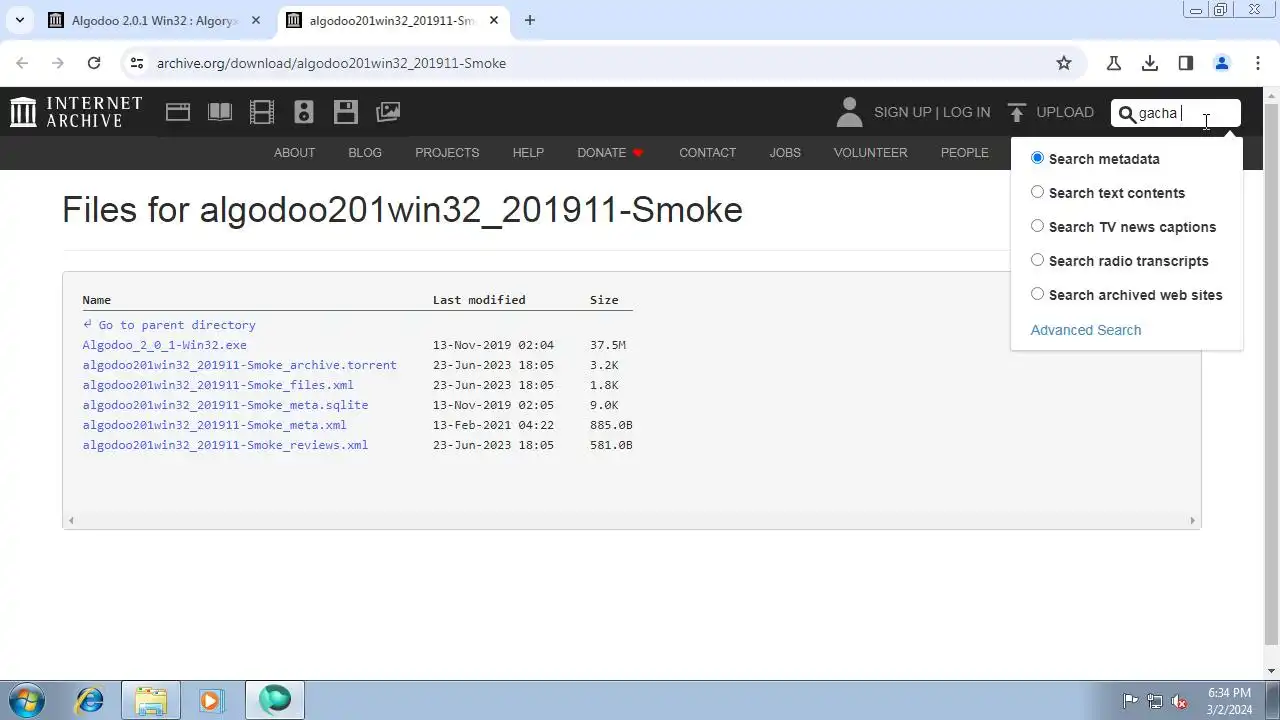Open the PEOPLE menu item
The width and height of the screenshot is (1280, 720).
964,153
